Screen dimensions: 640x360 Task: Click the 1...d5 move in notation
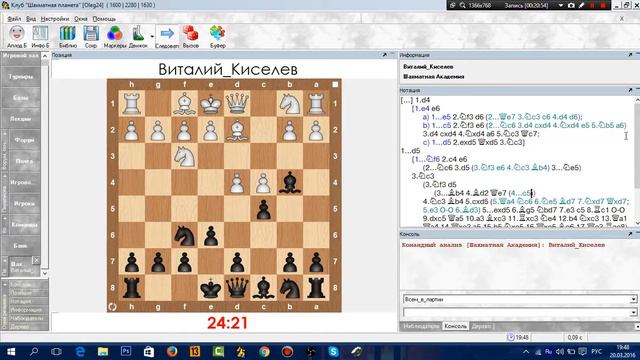click(411, 151)
